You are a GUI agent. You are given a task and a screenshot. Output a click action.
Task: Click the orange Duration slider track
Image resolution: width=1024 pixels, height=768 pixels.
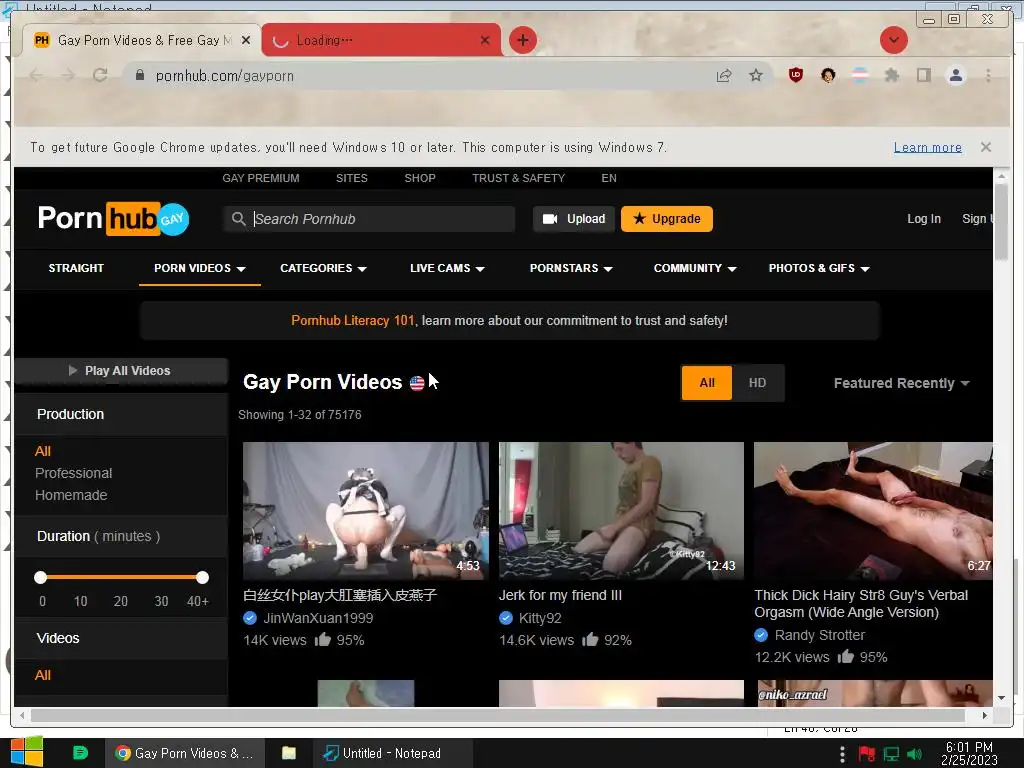click(x=121, y=577)
